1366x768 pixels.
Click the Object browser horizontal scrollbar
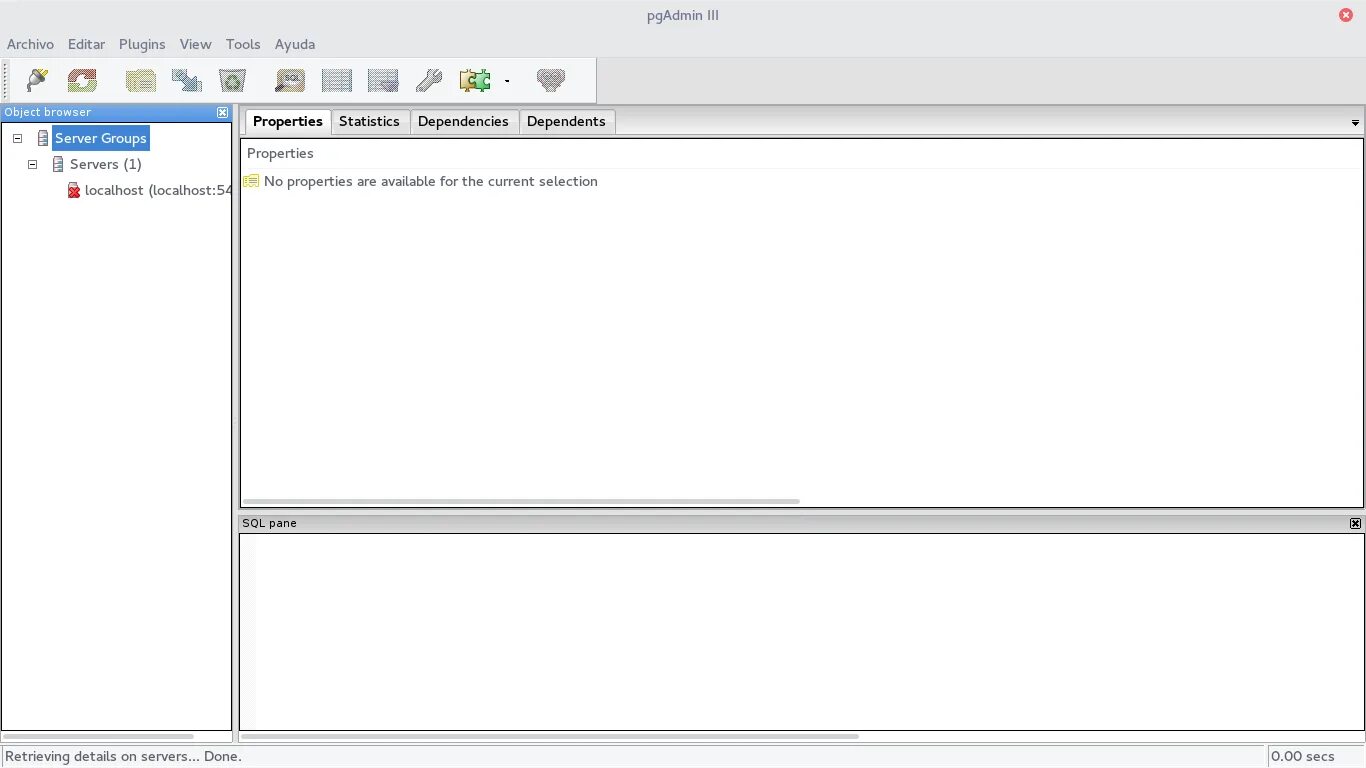[98, 737]
